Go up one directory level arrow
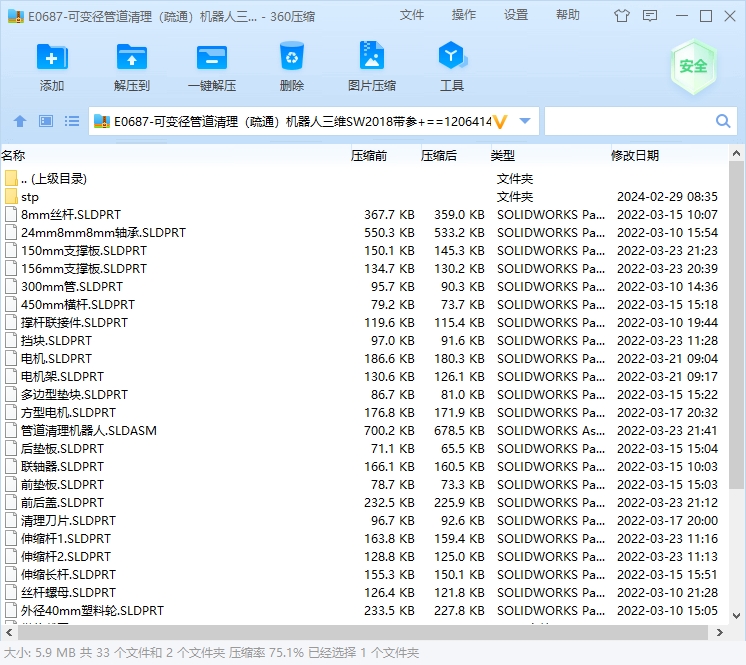Screen dimensions: 746x665 point(20,121)
